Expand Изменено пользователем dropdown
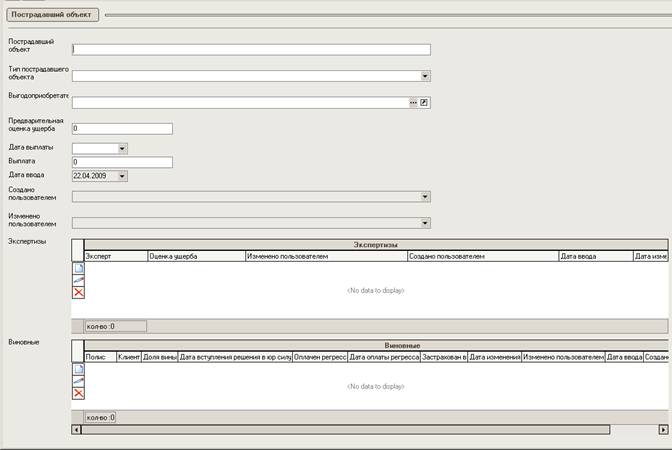 (x=425, y=223)
